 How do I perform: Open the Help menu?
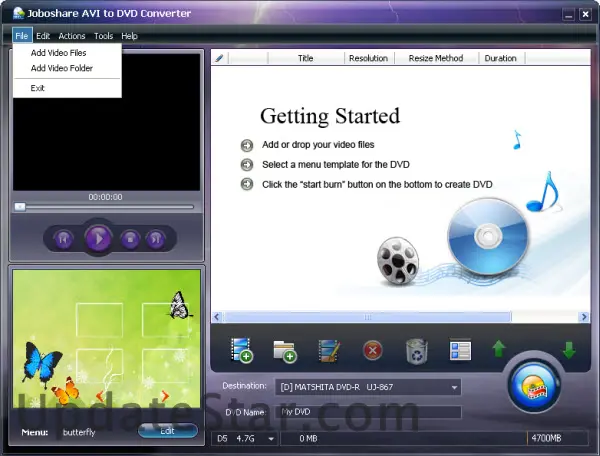129,36
